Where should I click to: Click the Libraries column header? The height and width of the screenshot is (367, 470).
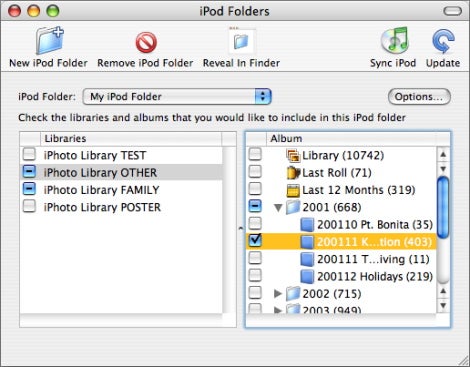pyautogui.click(x=131, y=139)
